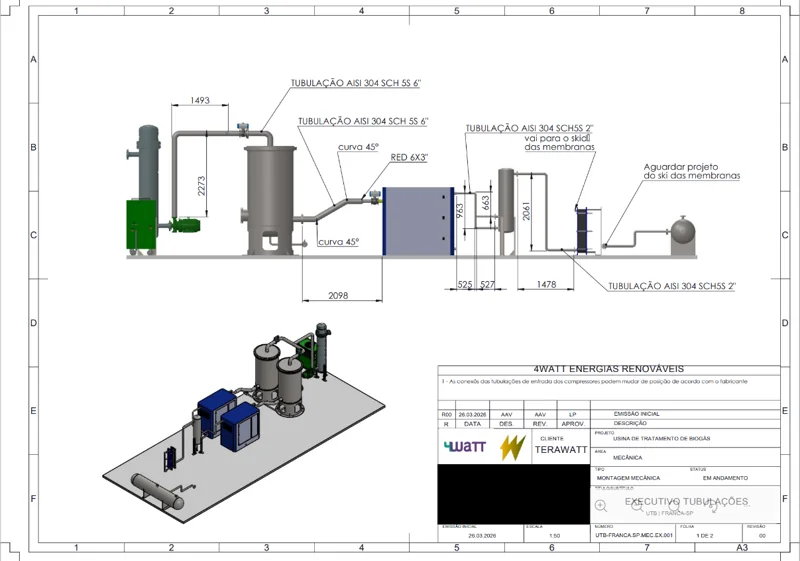Click the 1493 dimension at top left
Viewport: 800px width, 561px height.
(199, 100)
